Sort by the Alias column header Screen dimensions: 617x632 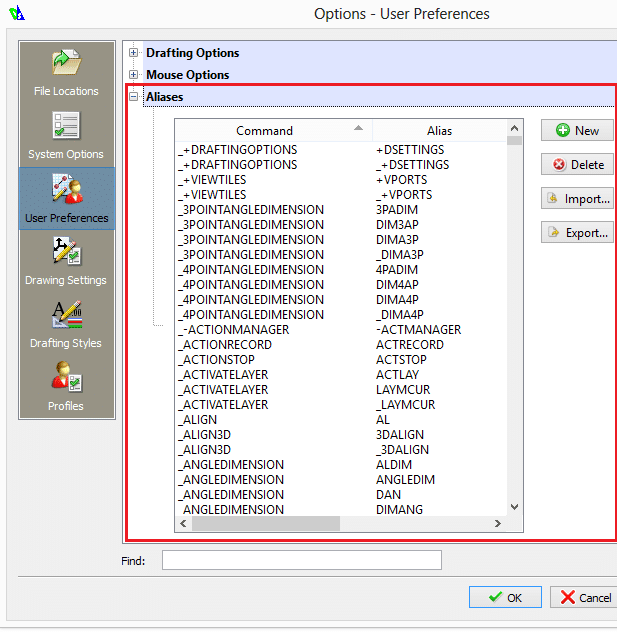pos(439,131)
